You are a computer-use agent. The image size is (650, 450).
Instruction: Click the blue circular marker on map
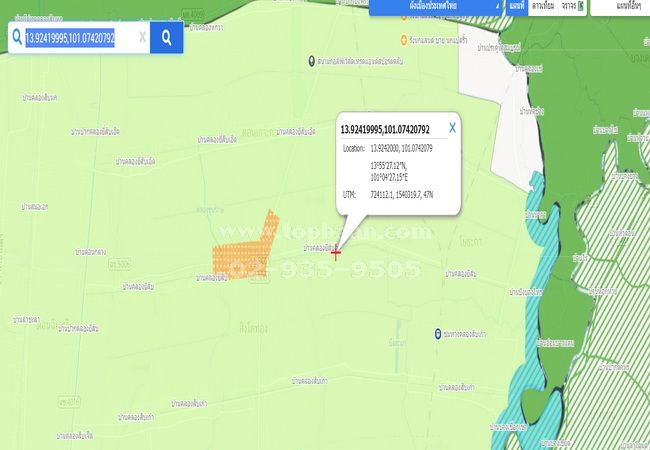click(438, 334)
